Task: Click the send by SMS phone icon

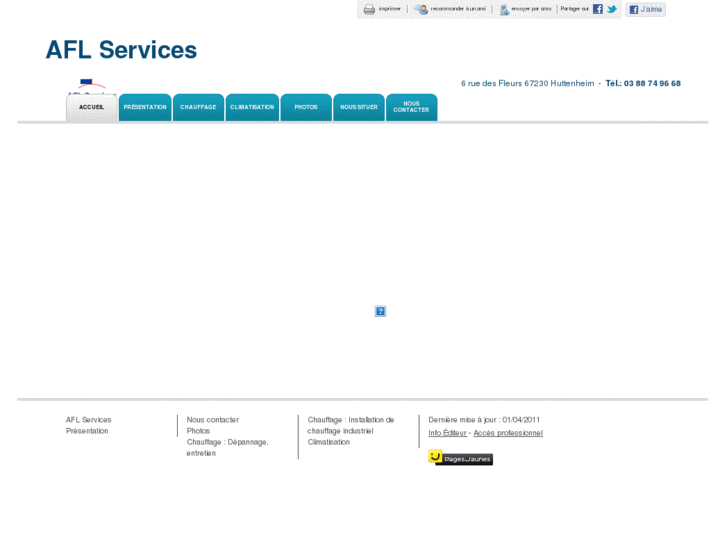Action: [x=504, y=9]
